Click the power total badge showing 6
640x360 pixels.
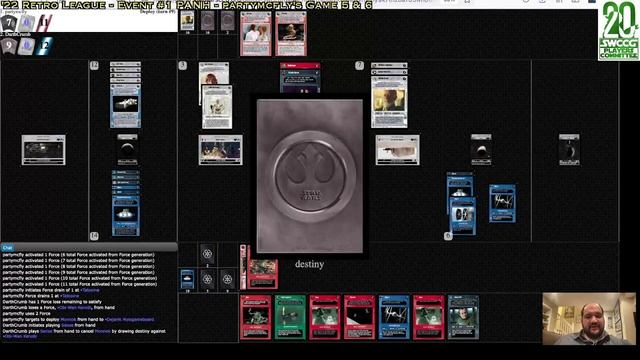(448, 236)
